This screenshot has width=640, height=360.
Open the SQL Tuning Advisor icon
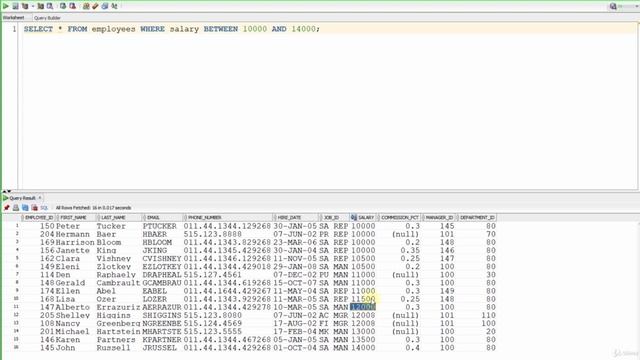50,6
